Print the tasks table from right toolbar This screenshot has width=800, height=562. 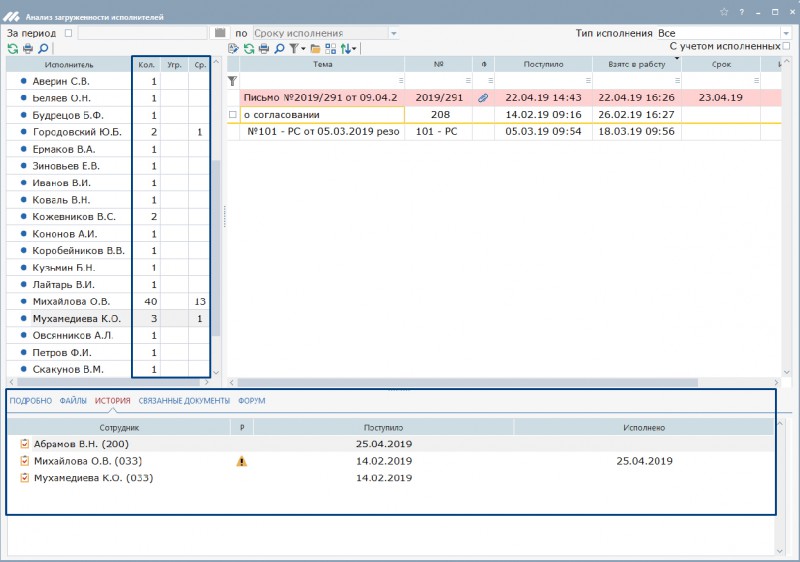click(264, 48)
